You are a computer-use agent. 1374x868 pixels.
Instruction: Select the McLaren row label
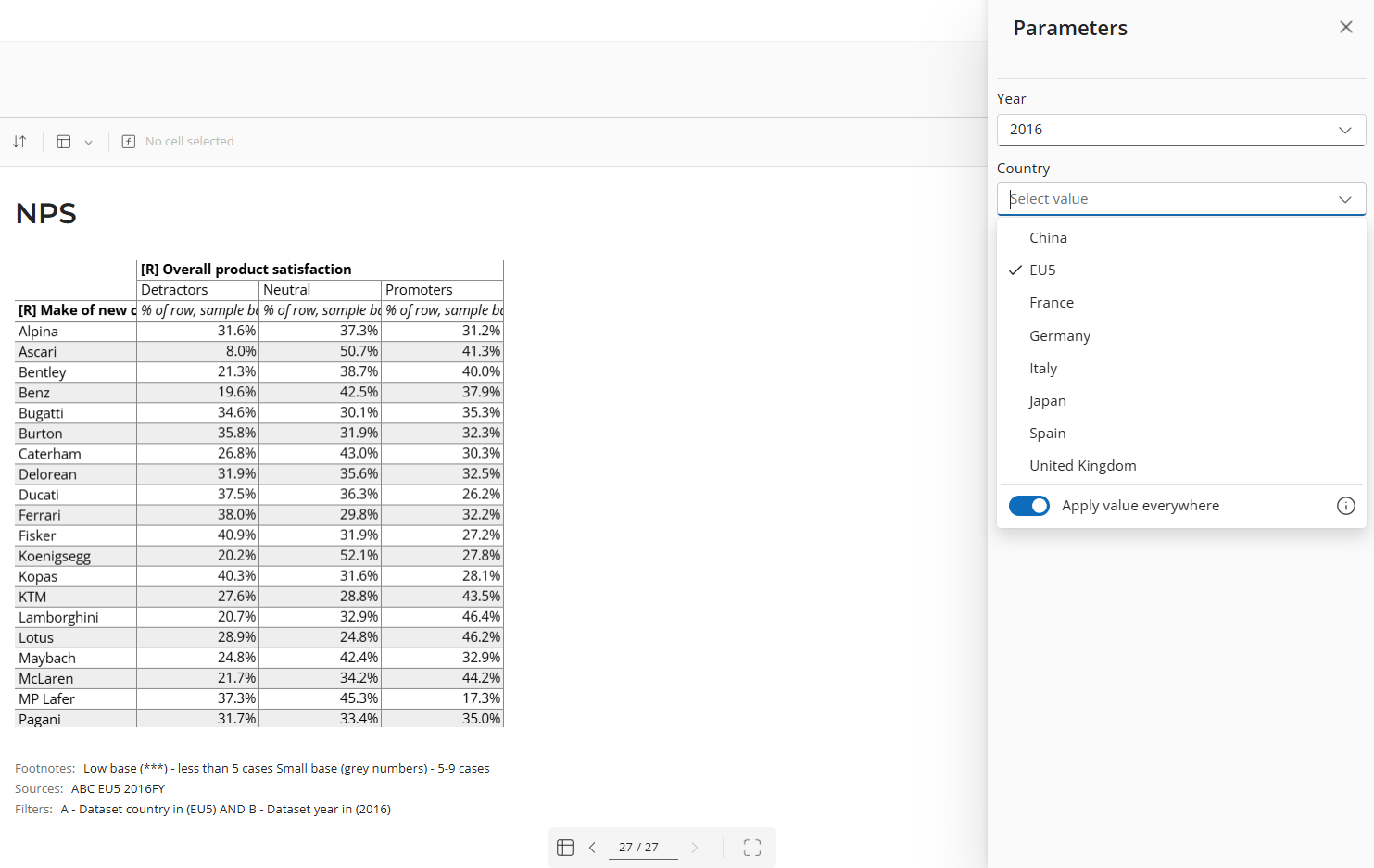point(76,678)
